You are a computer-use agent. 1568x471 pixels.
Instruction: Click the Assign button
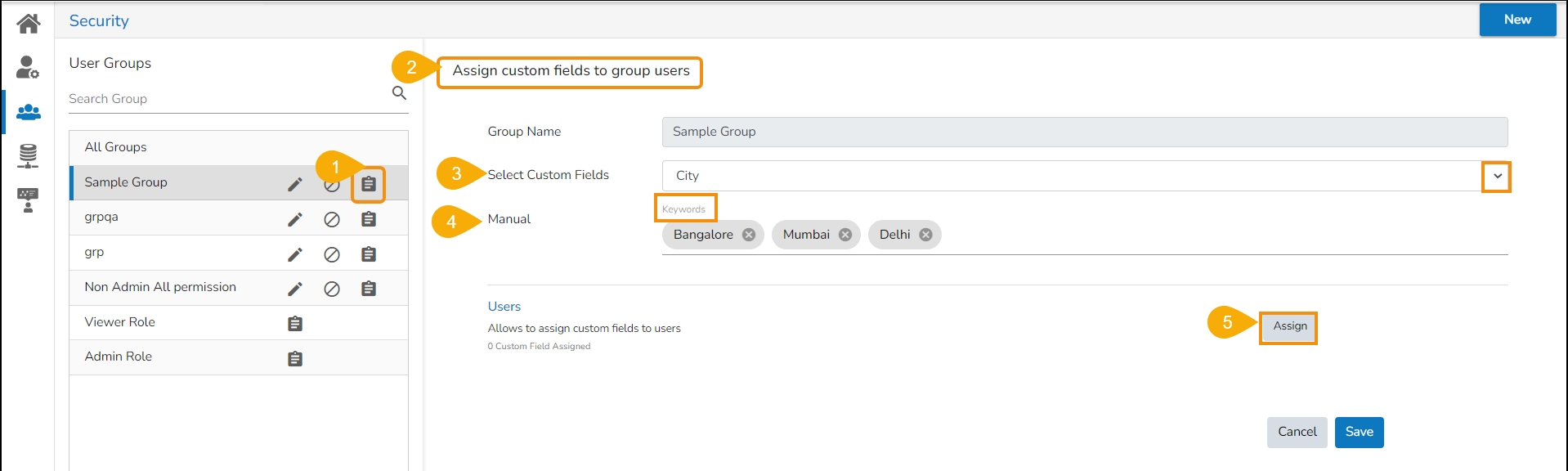coord(1289,326)
